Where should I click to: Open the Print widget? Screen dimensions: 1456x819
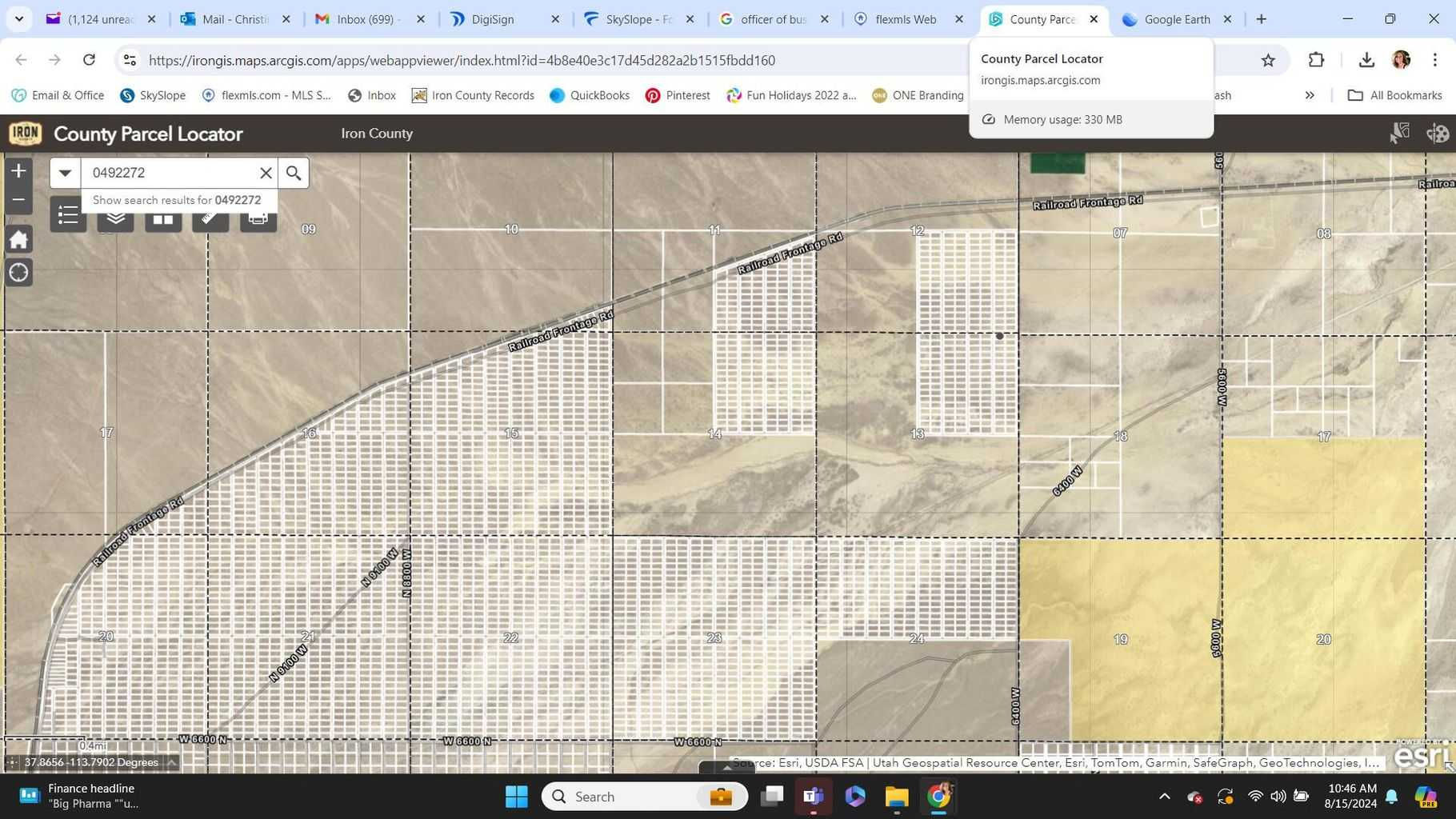(258, 218)
